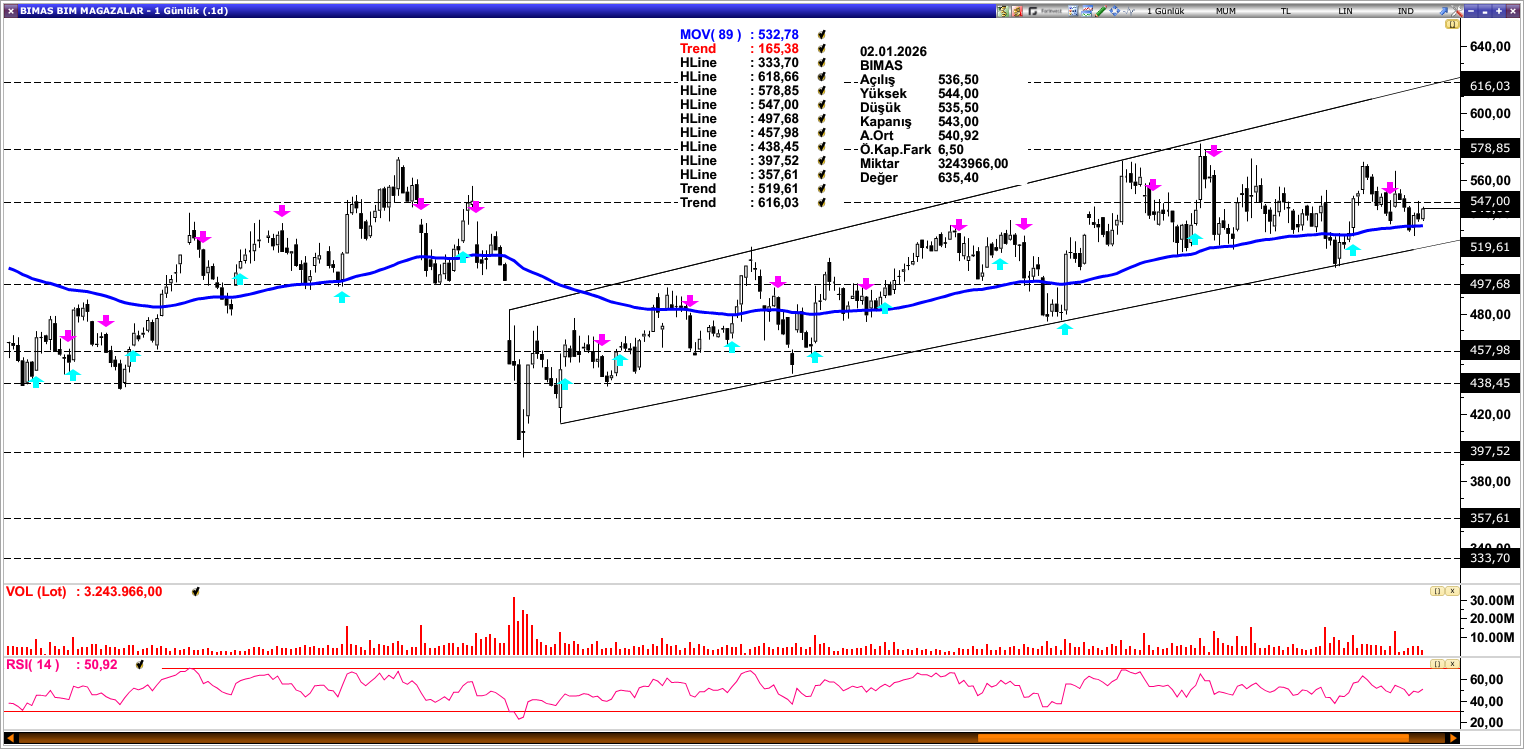Click the 420,00 price axis label
The width and height of the screenshot is (1524, 749).
tap(1490, 414)
